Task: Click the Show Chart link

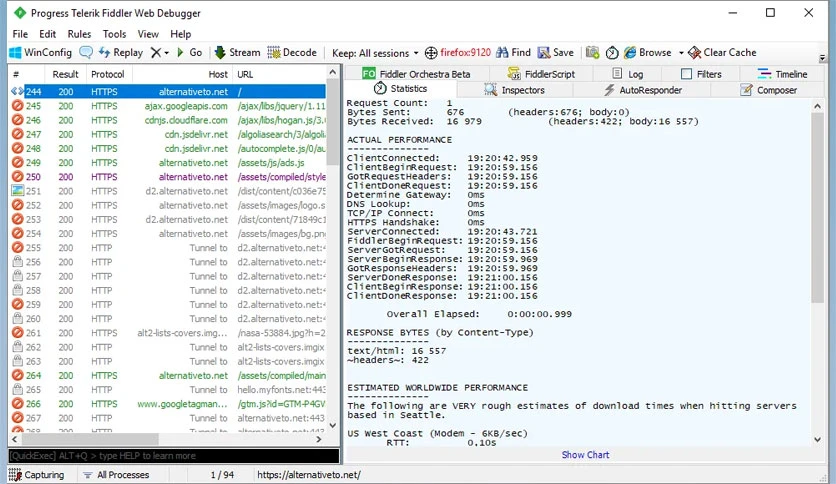Action: (585, 455)
